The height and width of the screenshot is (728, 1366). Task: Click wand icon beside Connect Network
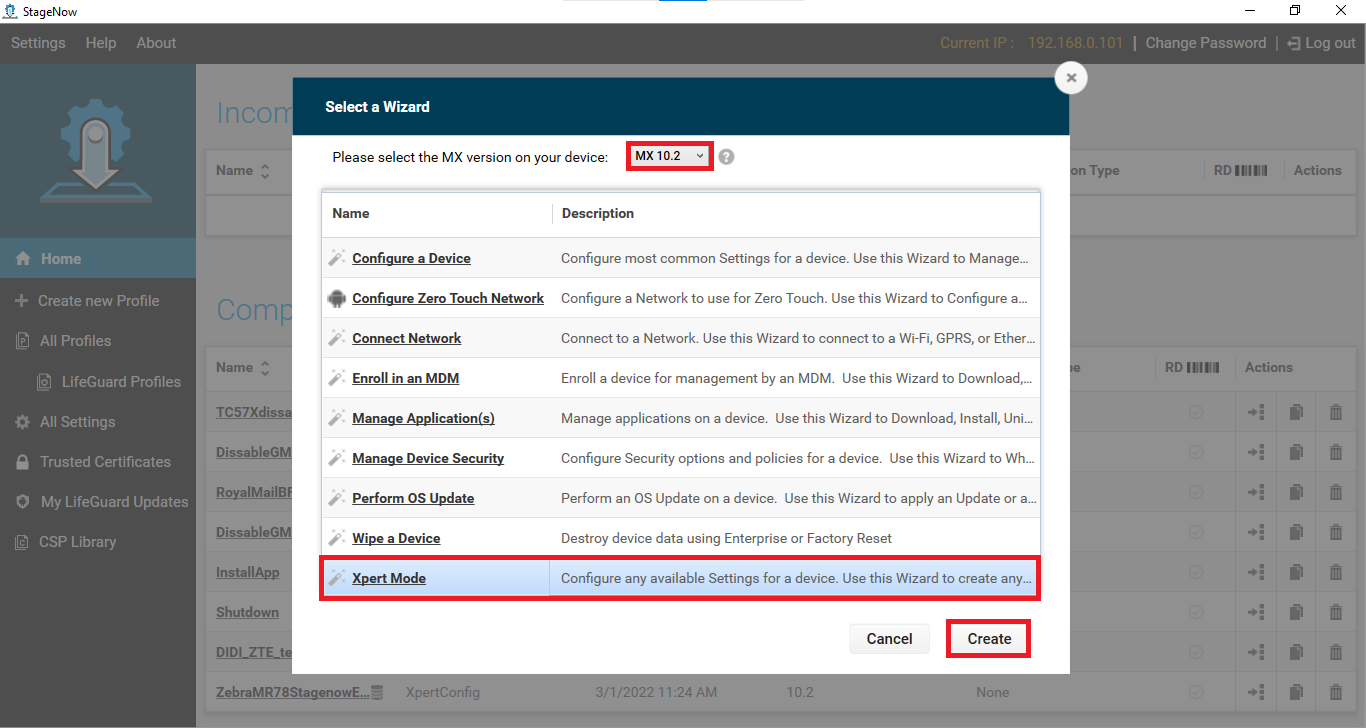coord(336,338)
